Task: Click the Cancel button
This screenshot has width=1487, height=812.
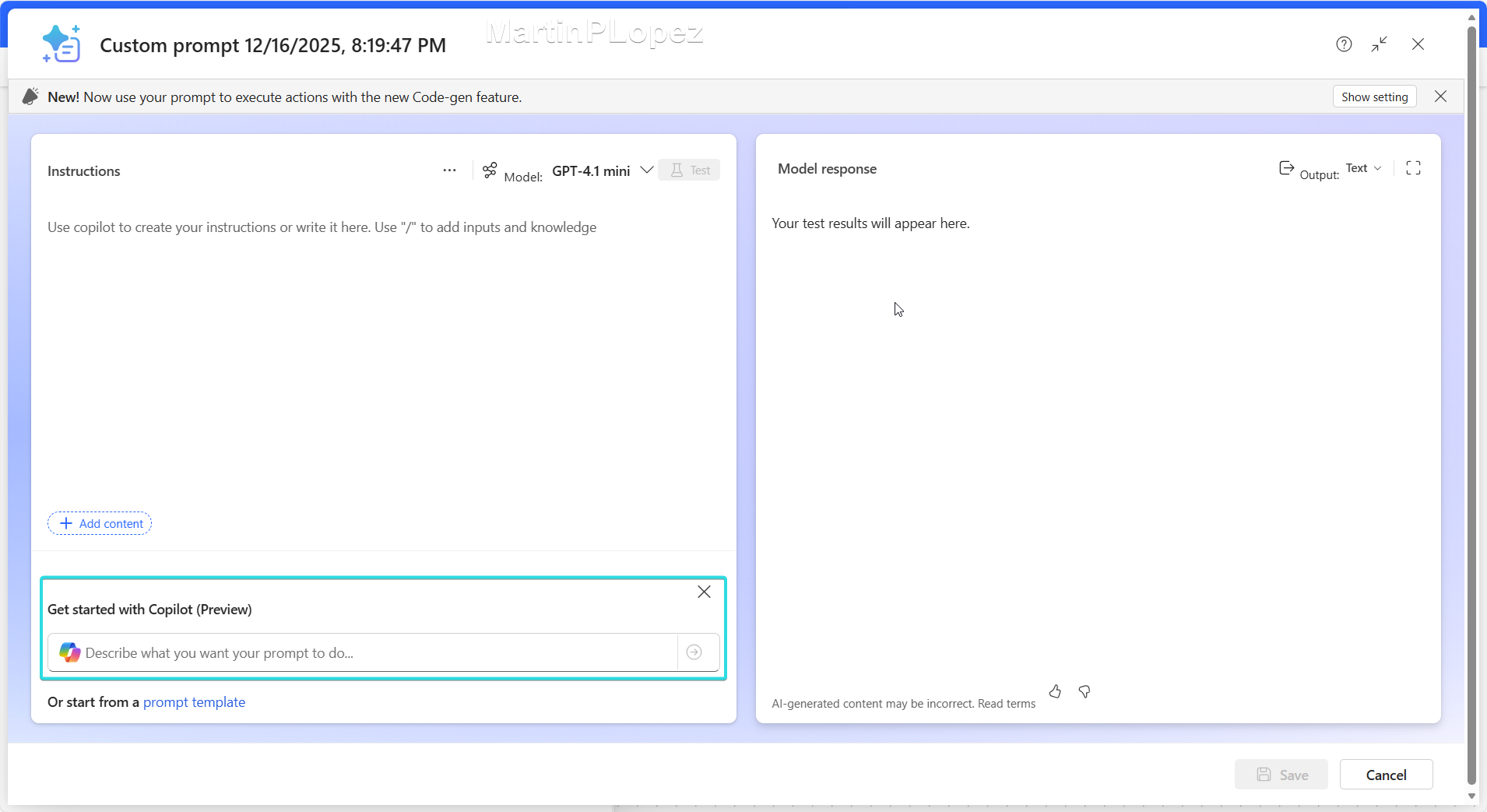Action: [1386, 775]
